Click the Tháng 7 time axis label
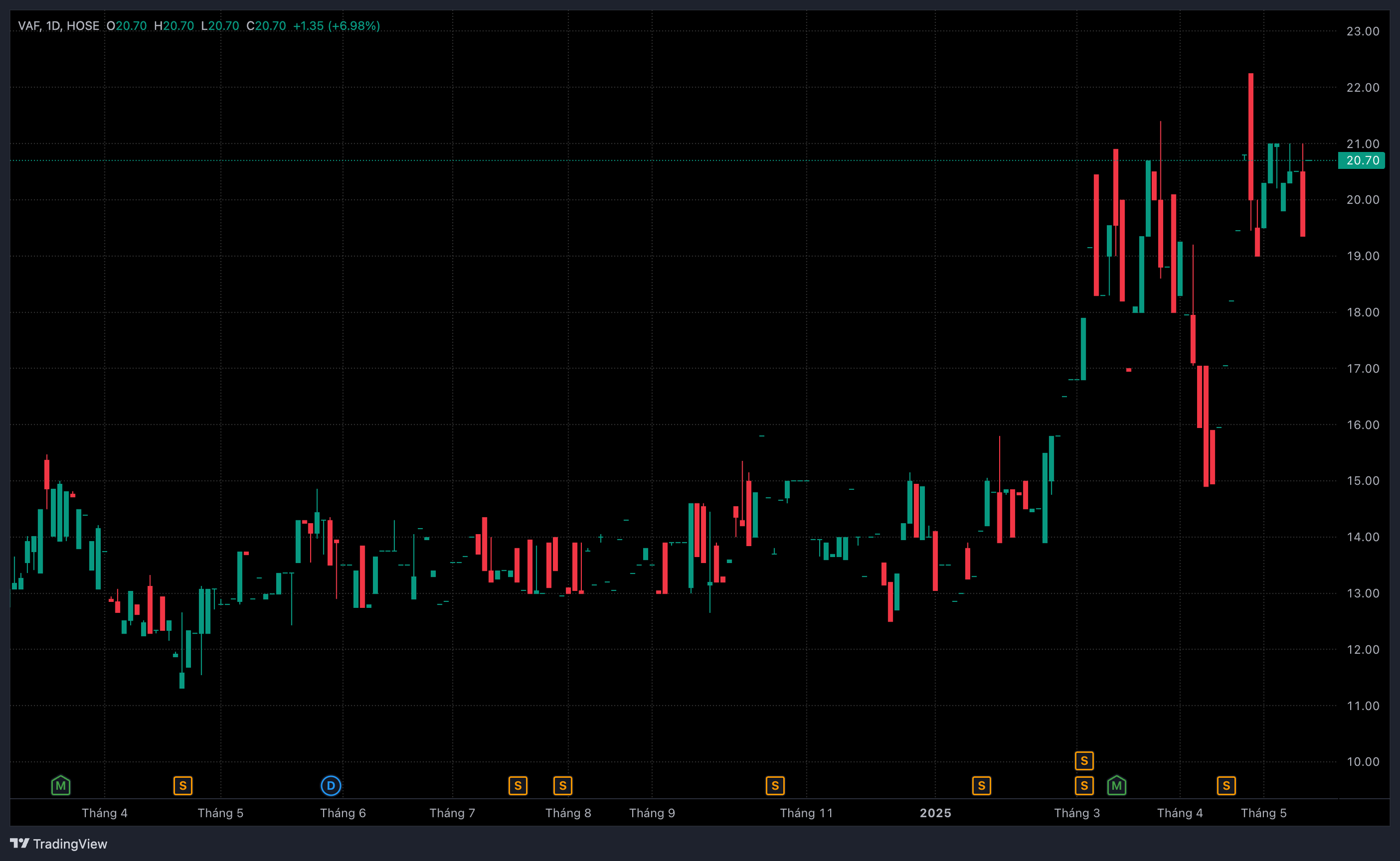The width and height of the screenshot is (1400, 861). 452,812
